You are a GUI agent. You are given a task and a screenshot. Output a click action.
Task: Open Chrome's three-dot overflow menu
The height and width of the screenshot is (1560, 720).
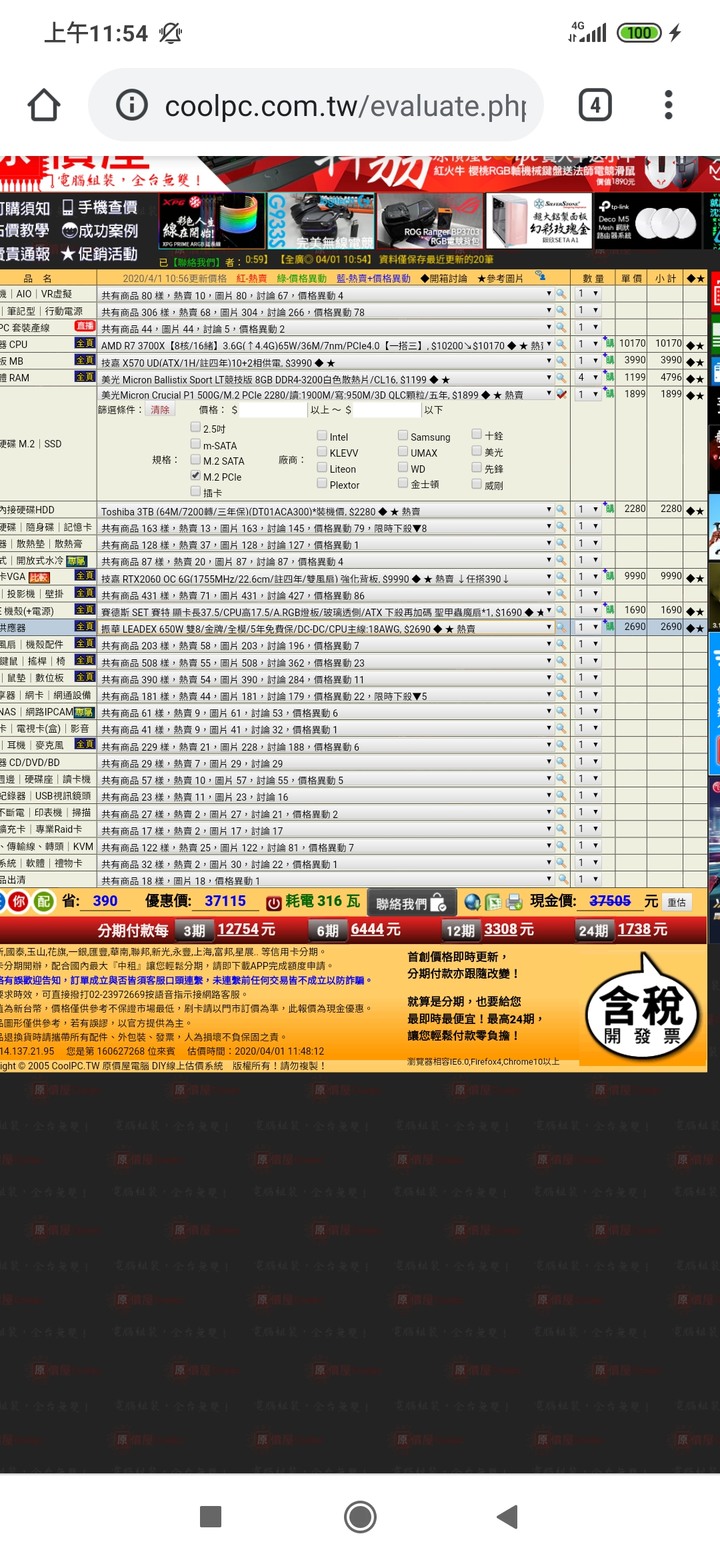(x=668, y=105)
